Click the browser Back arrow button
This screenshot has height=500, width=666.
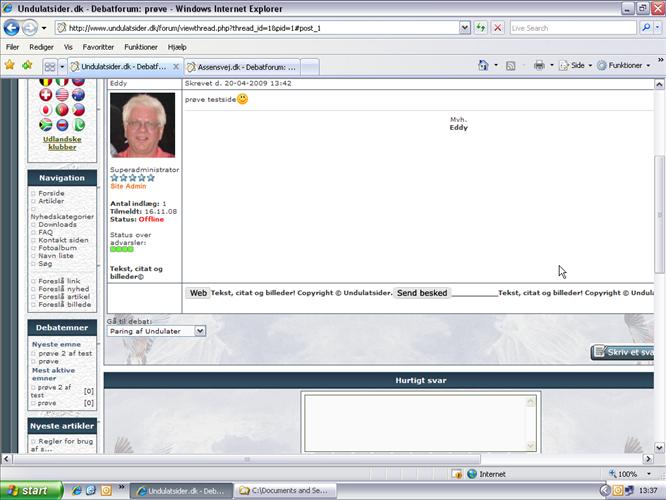click(x=13, y=27)
